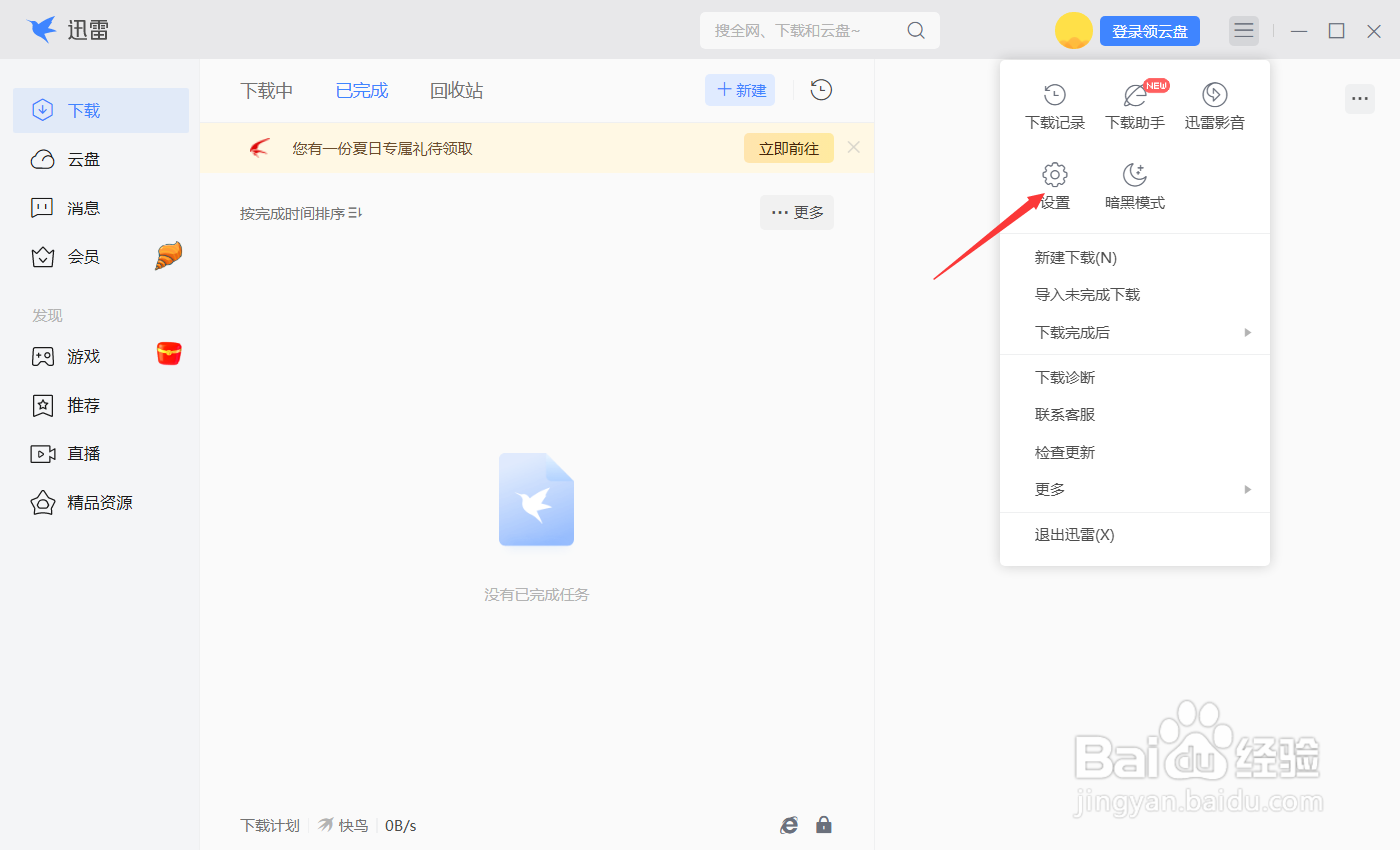Screen dimensions: 1400x850
Task: Open 下载诊断 menu entry
Action: point(1135,377)
